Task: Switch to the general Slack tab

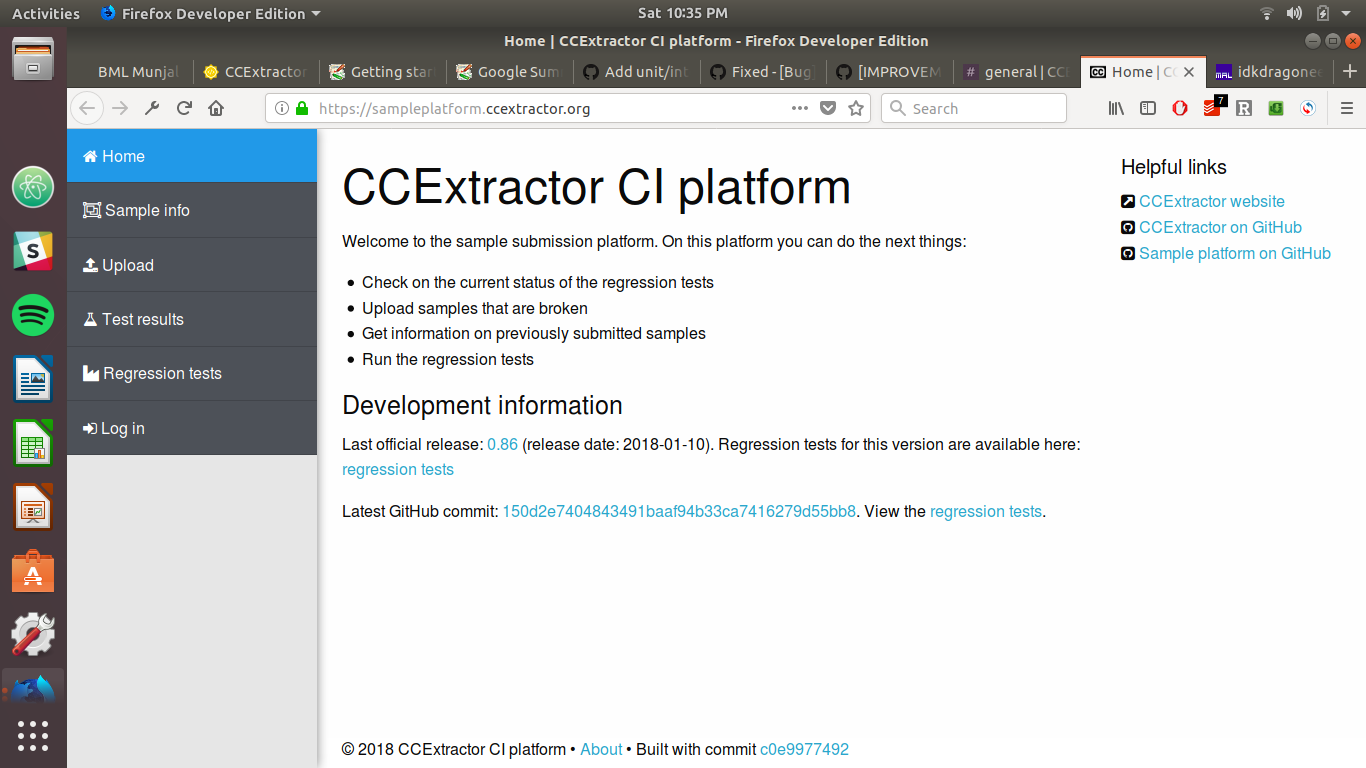Action: pos(1017,71)
